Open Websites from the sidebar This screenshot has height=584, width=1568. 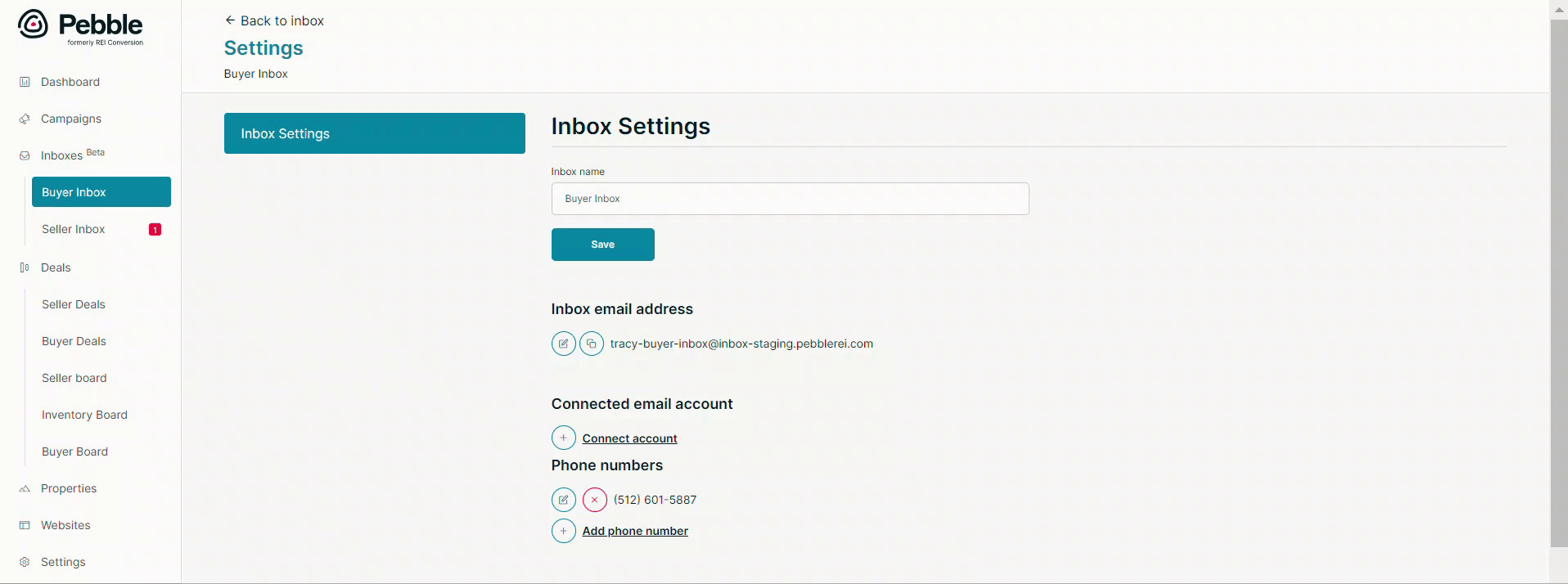pyautogui.click(x=65, y=525)
